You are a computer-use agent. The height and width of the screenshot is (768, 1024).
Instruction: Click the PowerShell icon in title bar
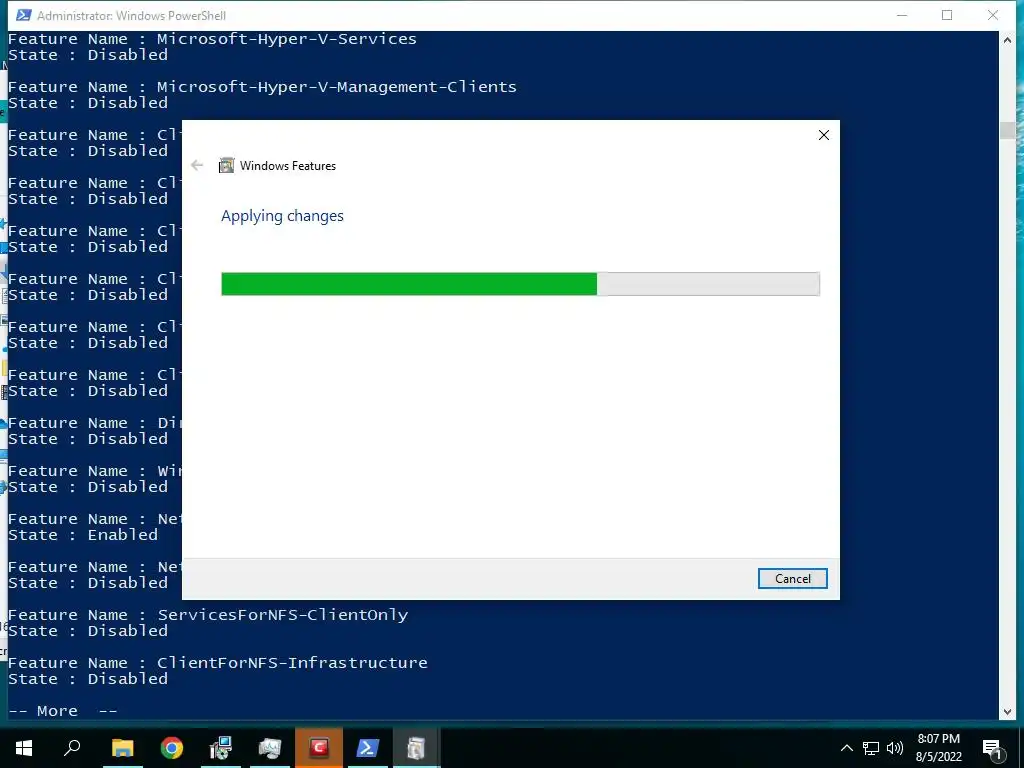coord(24,15)
